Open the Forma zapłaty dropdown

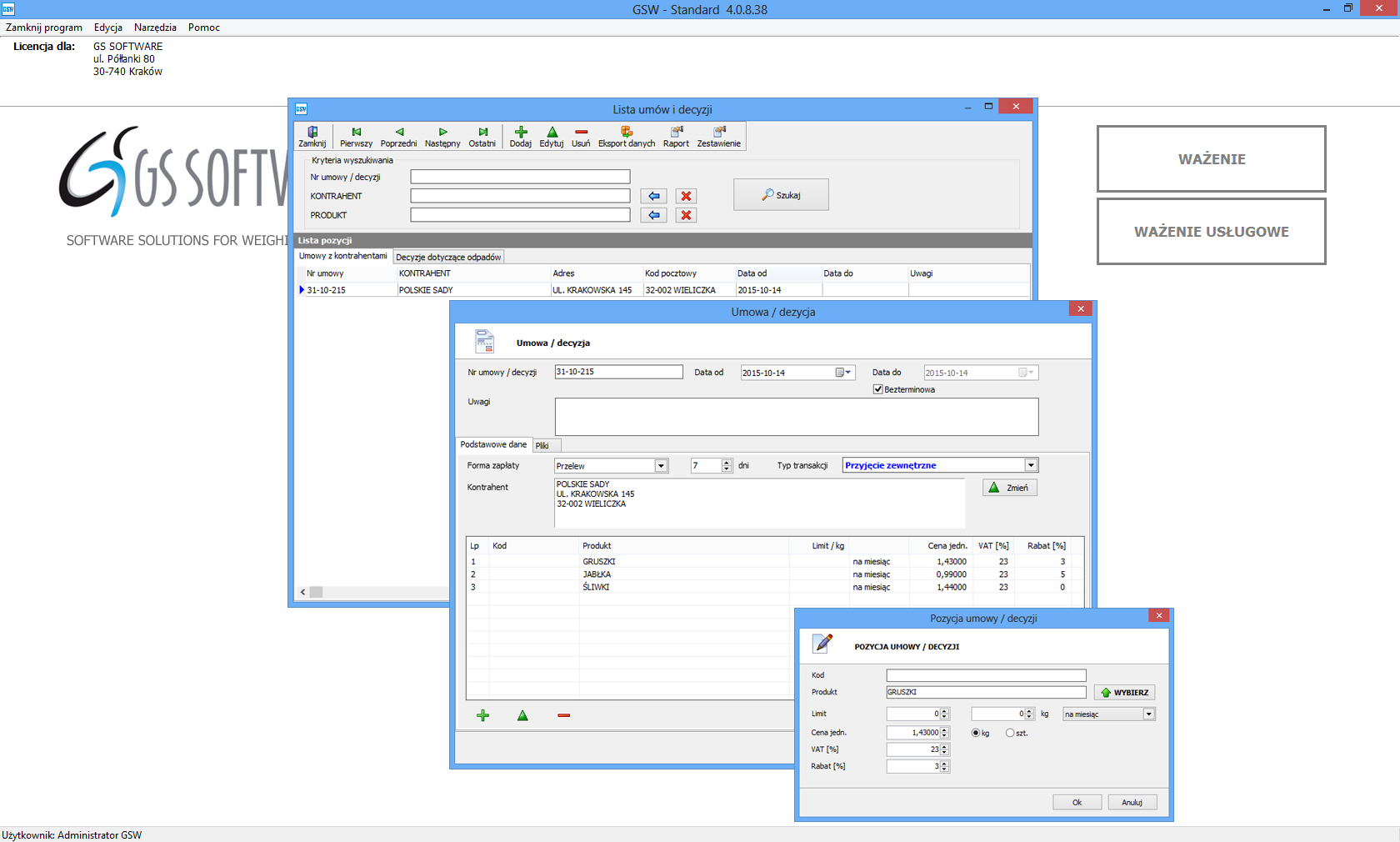point(661,466)
